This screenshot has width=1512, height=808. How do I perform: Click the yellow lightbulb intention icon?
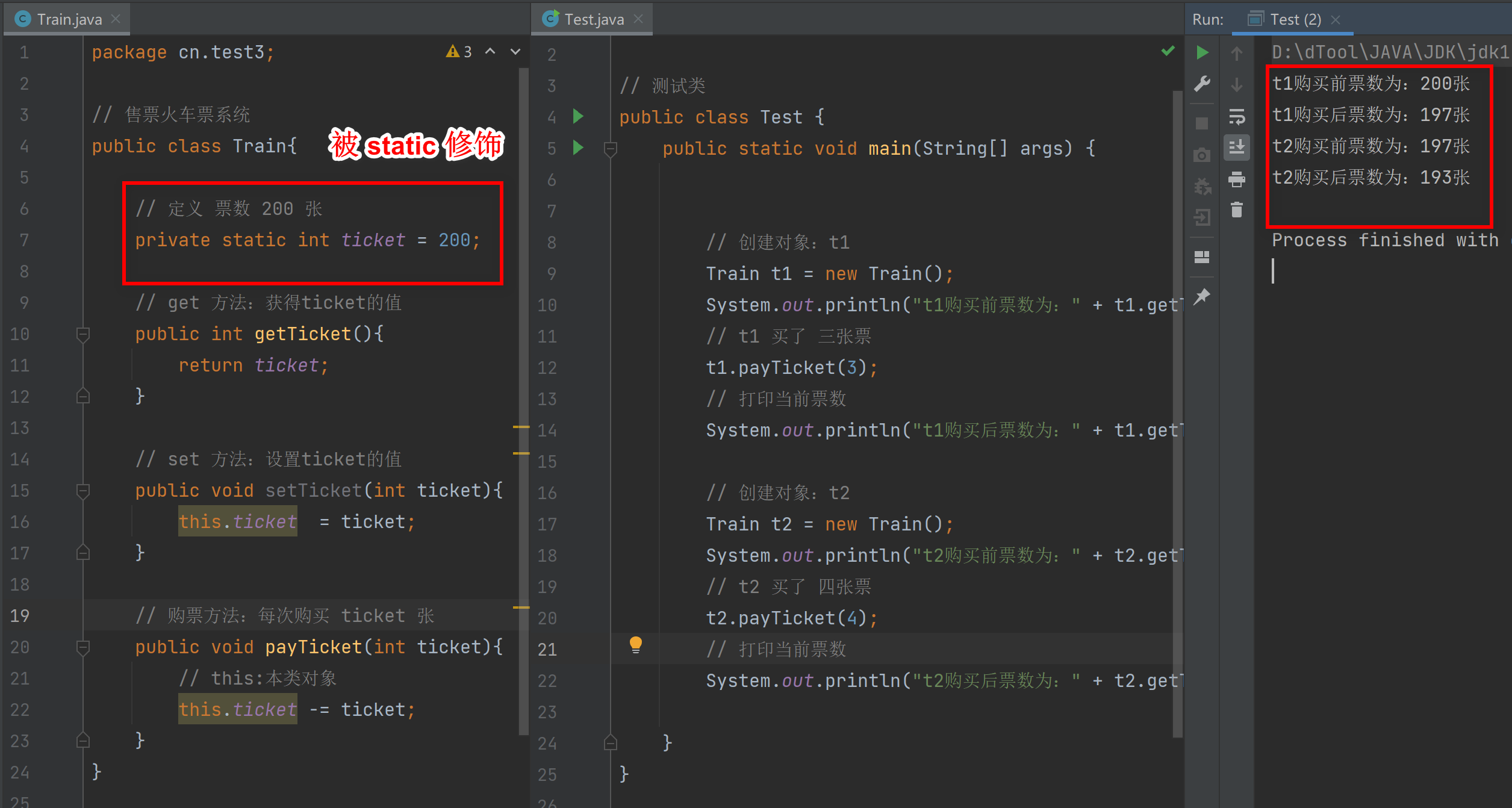635,645
